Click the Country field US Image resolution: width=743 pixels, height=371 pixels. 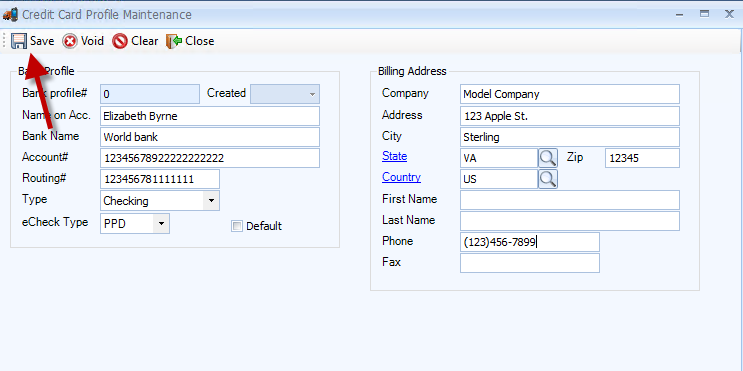[499, 179]
